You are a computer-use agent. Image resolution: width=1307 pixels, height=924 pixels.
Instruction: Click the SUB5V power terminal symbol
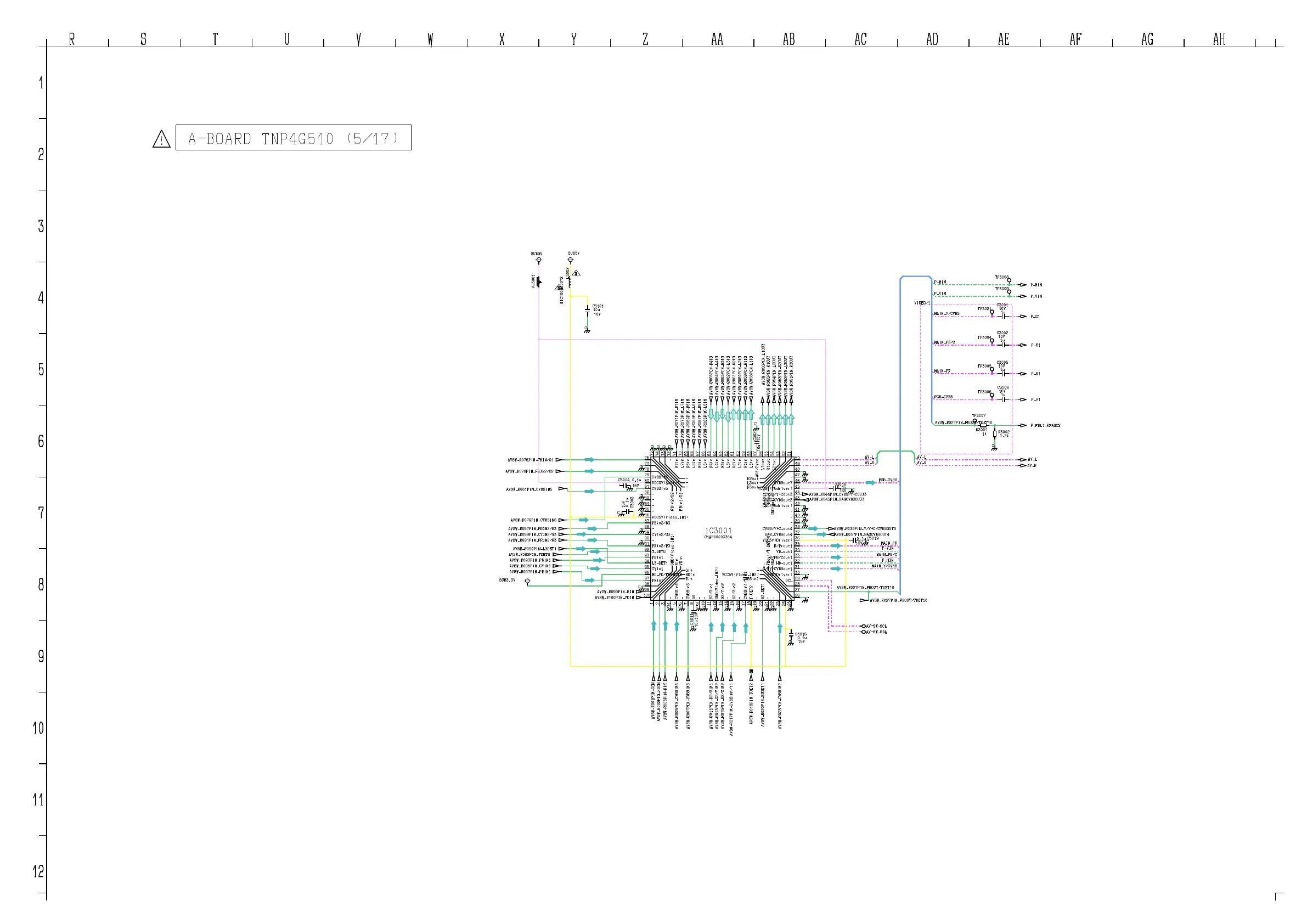571,261
